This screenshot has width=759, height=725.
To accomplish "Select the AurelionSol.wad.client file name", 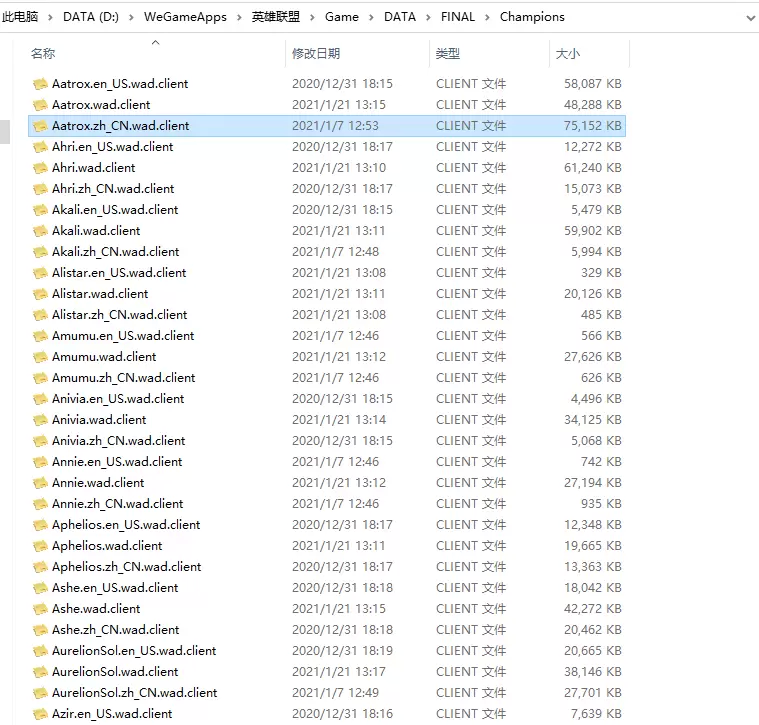I will pyautogui.click(x=115, y=672).
